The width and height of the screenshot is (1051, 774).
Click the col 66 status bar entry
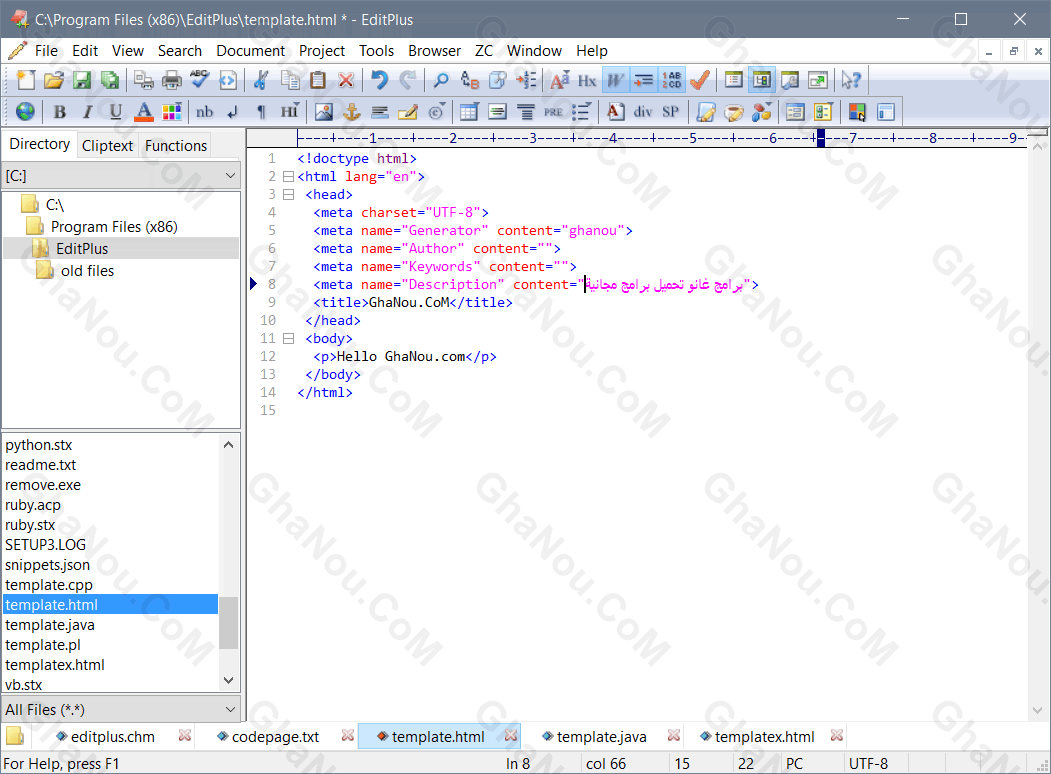[x=606, y=764]
